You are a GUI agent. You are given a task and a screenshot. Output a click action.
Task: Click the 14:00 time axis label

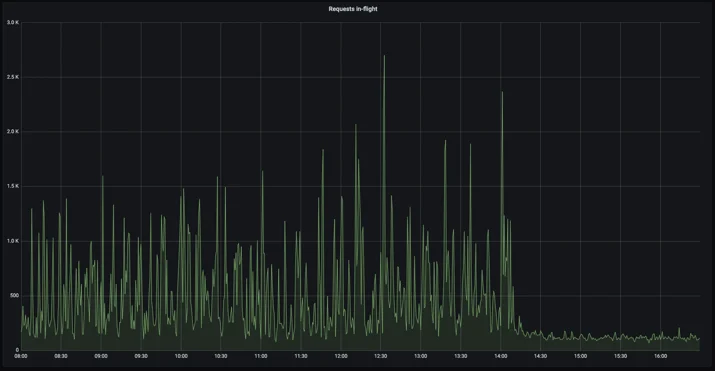click(x=501, y=356)
